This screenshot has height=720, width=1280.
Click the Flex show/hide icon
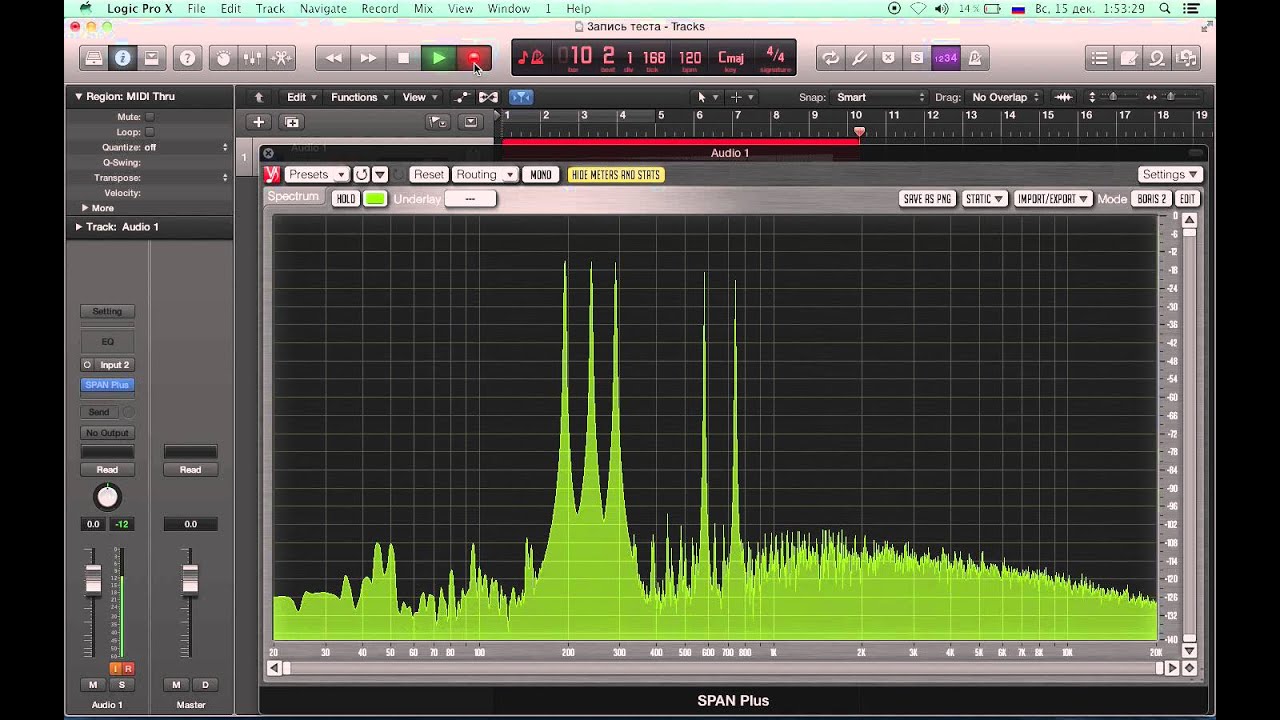[488, 97]
